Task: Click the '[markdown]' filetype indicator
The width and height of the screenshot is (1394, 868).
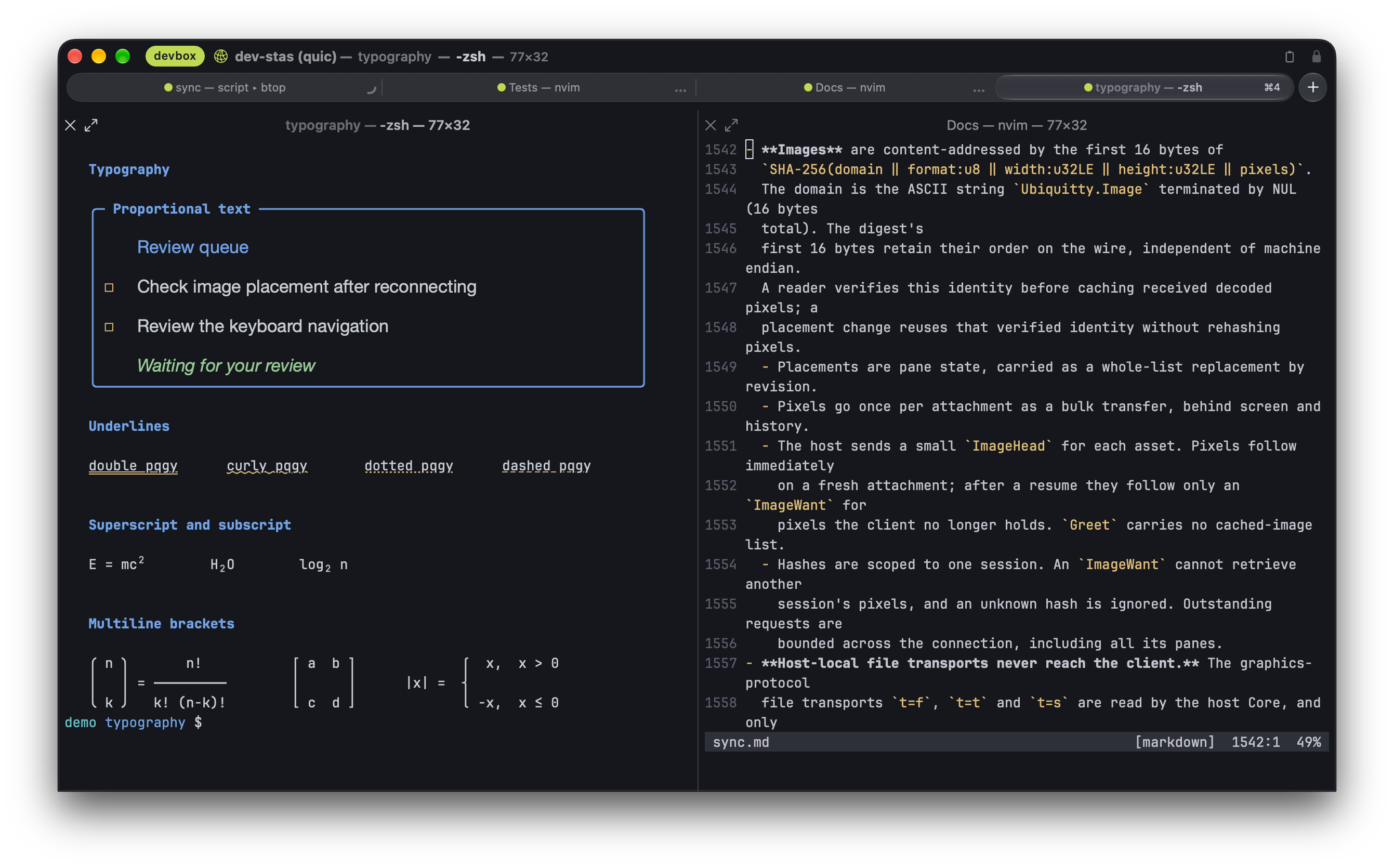Action: pos(1174,742)
